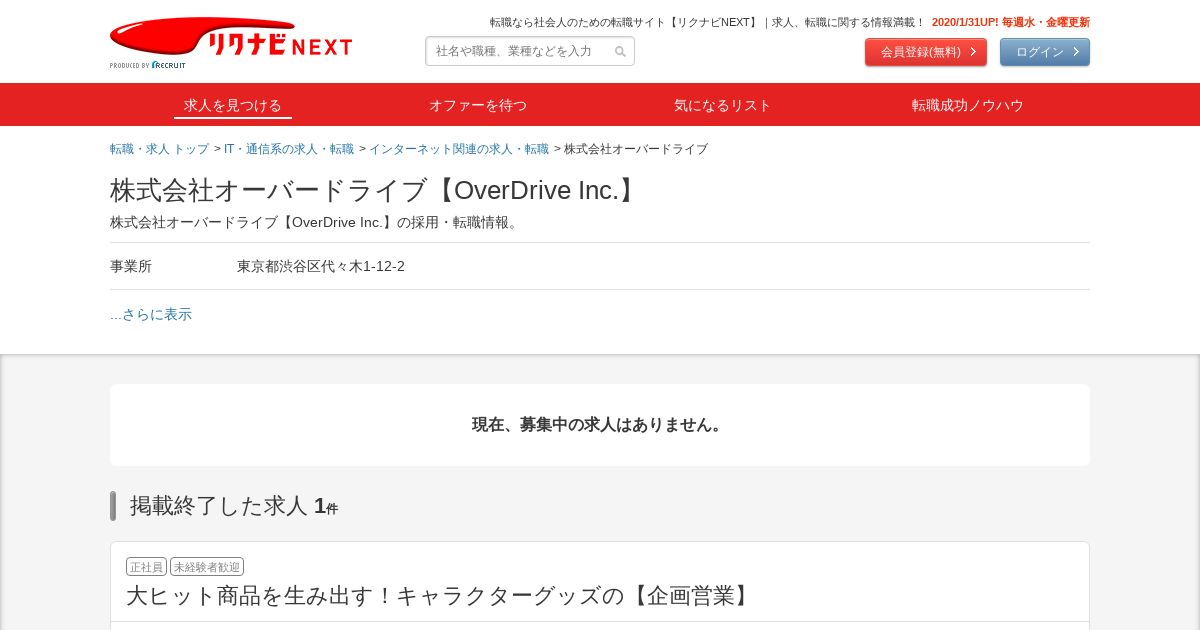This screenshot has width=1200, height=630.
Task: Open the キャラクターグッズの【企画営業】 job title
Action: (440, 596)
